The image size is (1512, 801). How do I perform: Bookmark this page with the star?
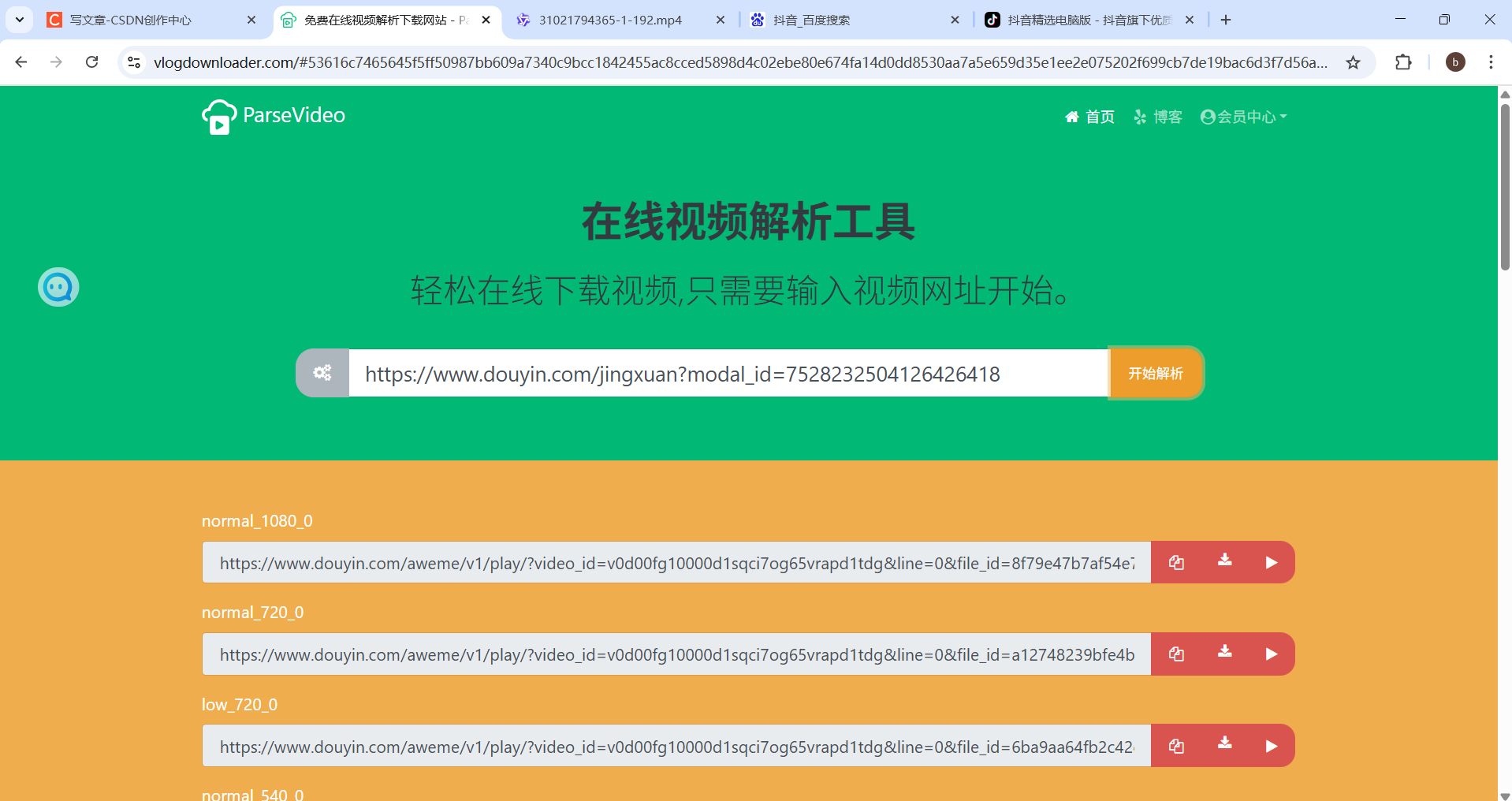(x=1353, y=62)
